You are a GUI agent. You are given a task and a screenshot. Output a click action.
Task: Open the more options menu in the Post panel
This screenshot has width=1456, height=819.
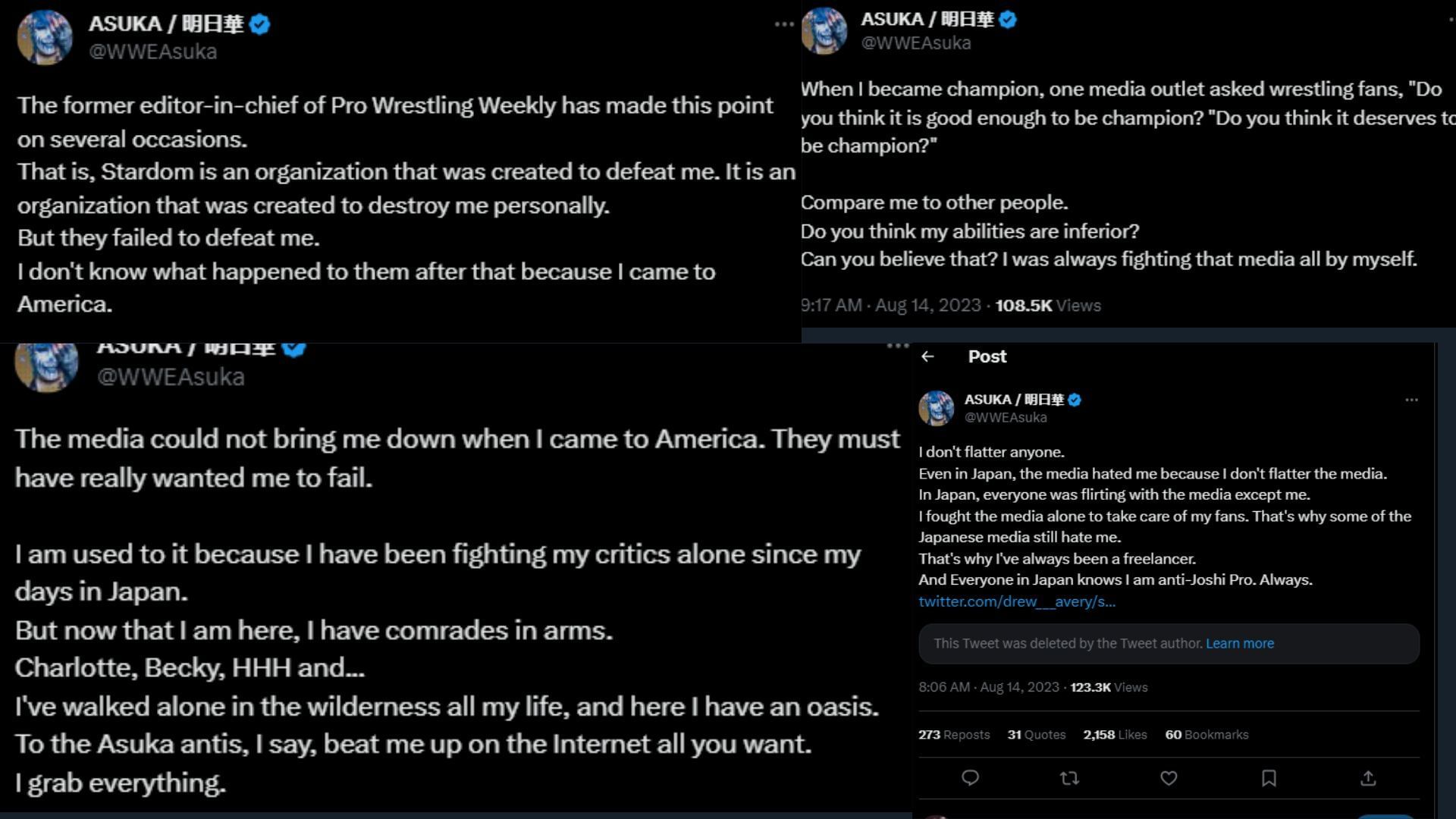coord(1411,400)
